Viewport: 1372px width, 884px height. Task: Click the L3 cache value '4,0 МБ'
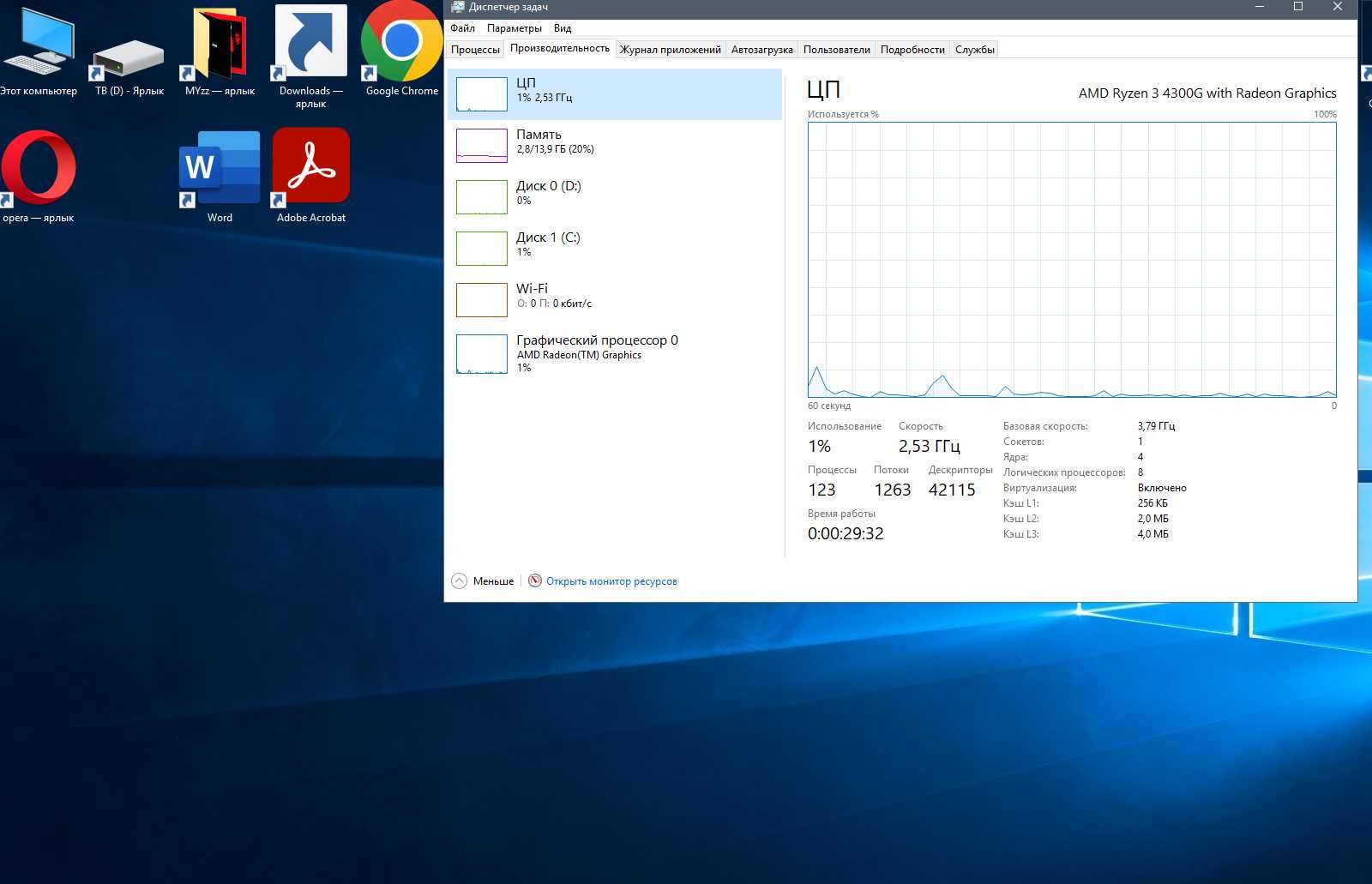(1153, 534)
